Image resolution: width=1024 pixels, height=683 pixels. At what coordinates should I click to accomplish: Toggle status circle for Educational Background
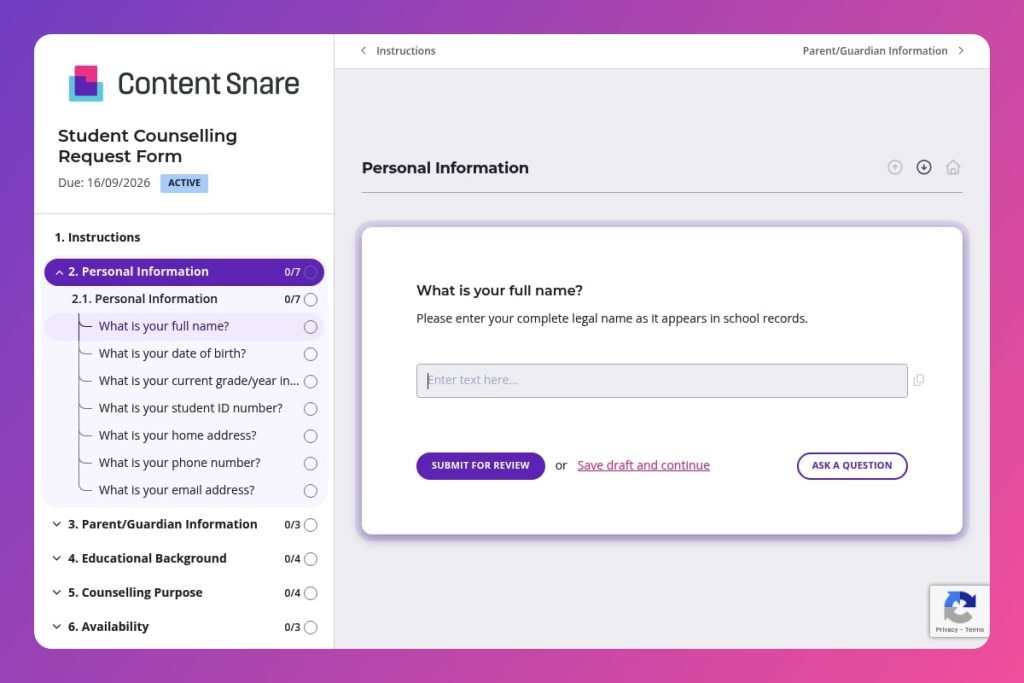[x=311, y=559]
